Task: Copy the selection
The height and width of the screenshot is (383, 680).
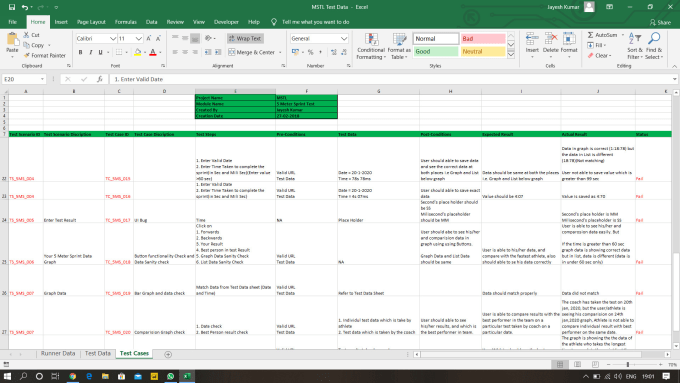Action: (x=34, y=45)
